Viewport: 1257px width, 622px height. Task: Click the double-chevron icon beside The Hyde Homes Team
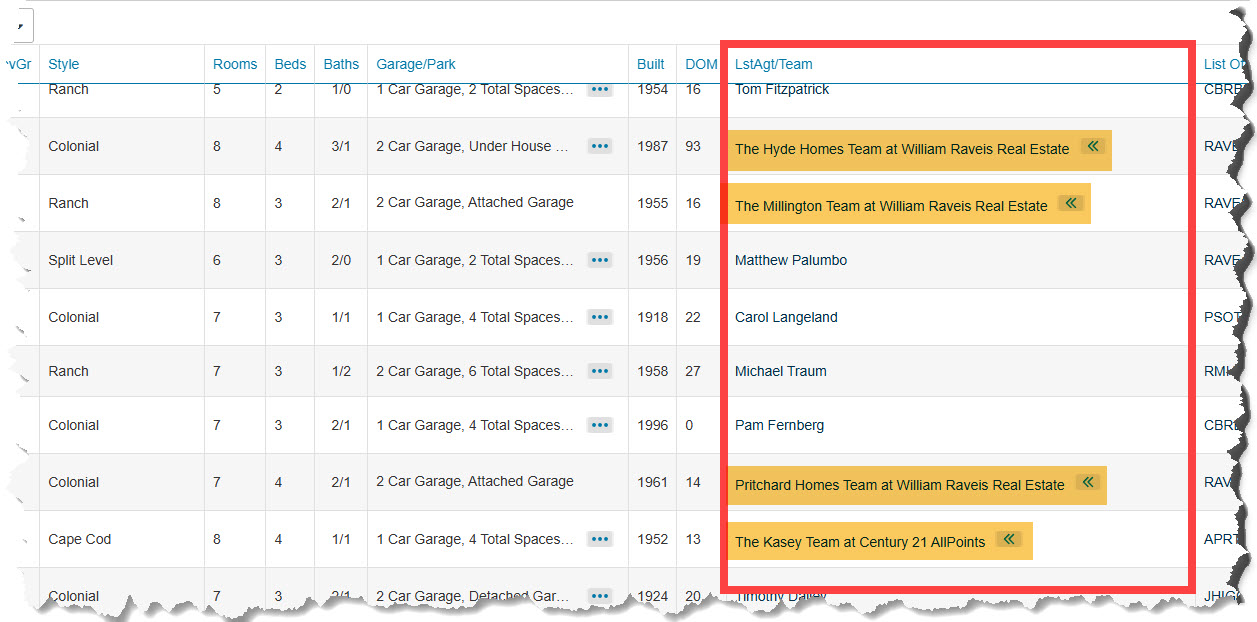[1091, 146]
